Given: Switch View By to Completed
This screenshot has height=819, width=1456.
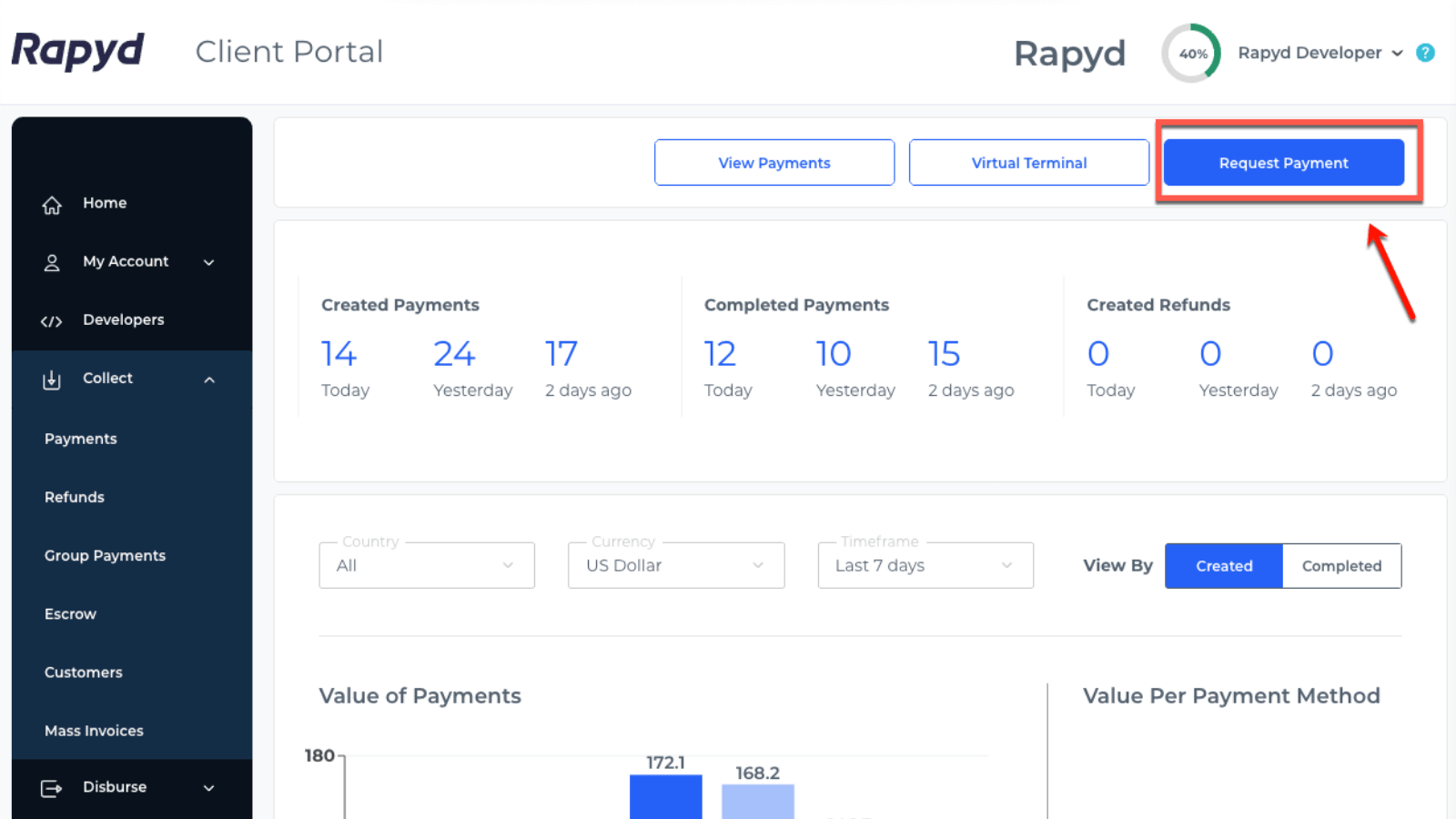Looking at the screenshot, I should click(x=1341, y=566).
